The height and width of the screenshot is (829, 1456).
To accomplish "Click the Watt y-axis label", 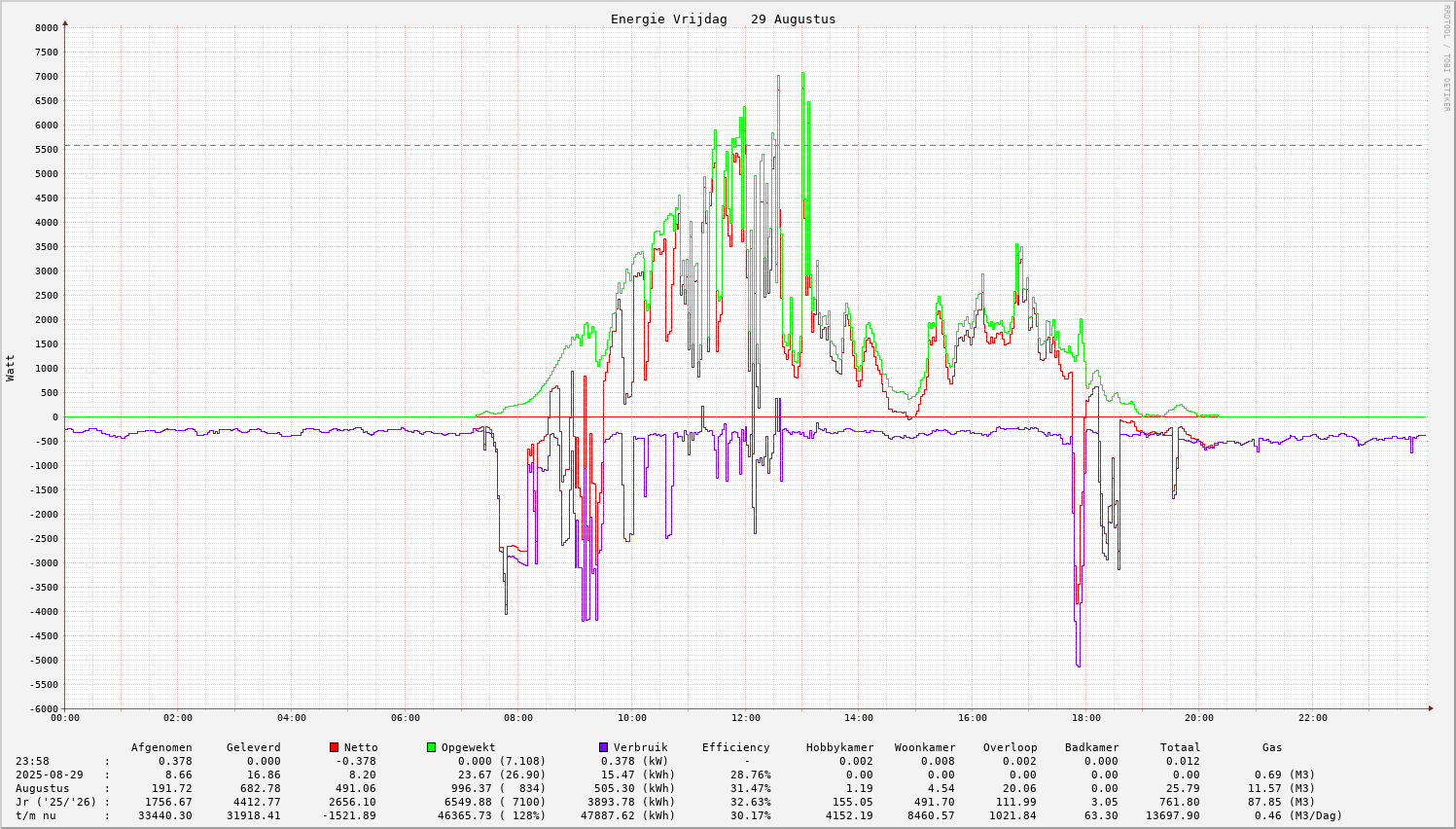I will pyautogui.click(x=11, y=368).
